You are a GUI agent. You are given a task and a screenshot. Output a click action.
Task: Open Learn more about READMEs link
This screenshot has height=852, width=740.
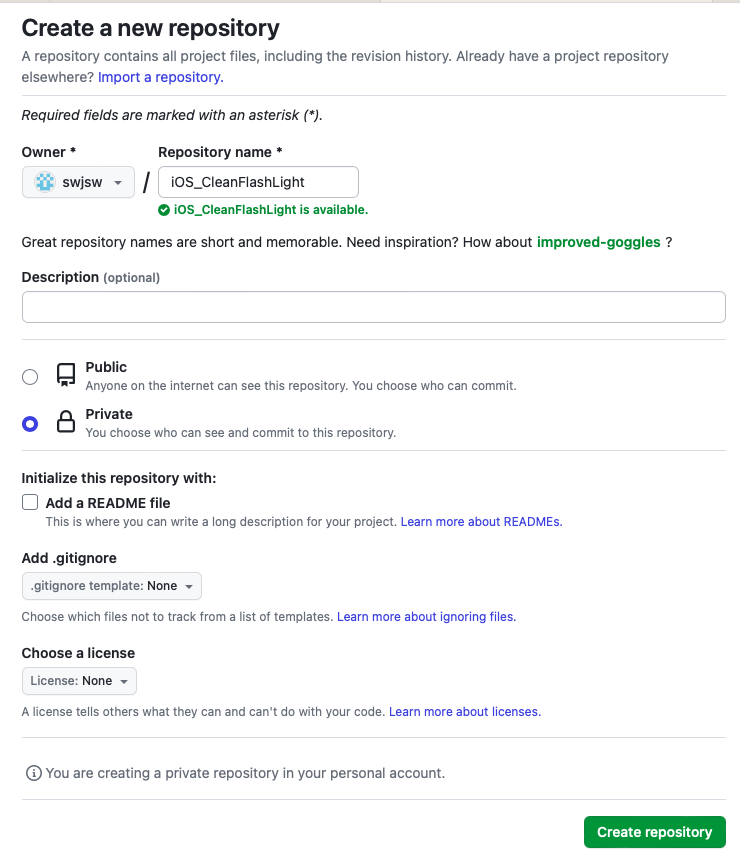coord(481,522)
